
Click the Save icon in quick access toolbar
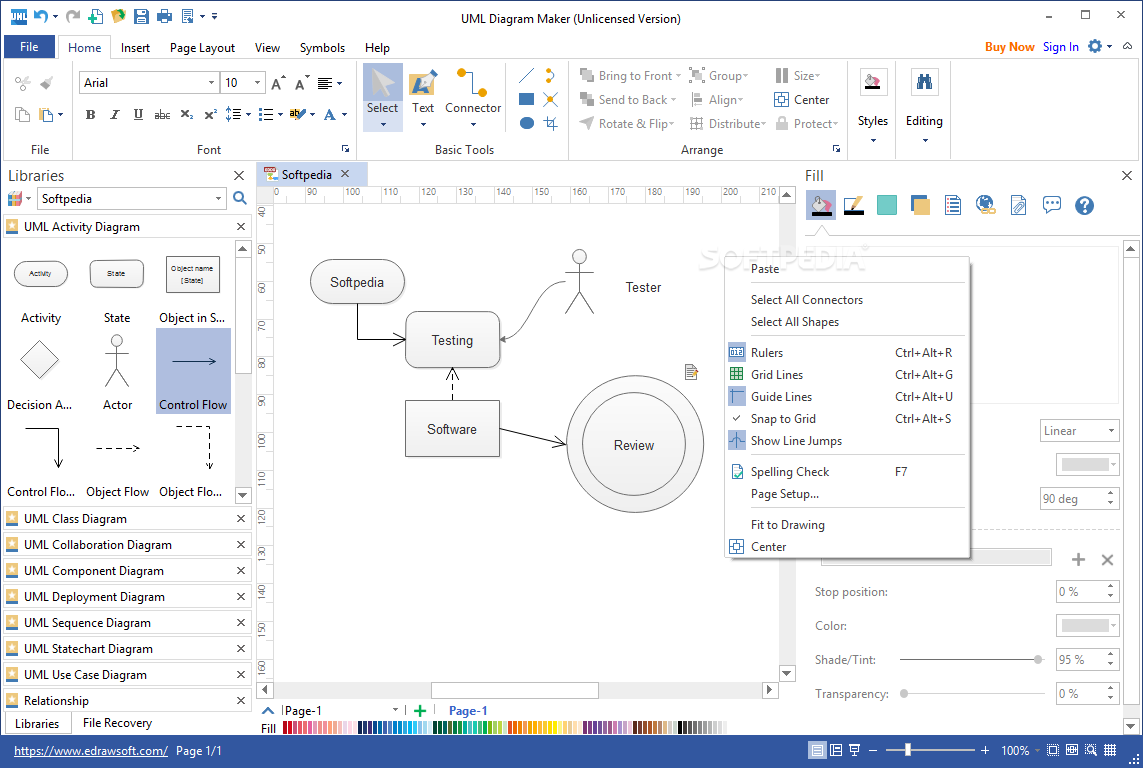(x=141, y=16)
